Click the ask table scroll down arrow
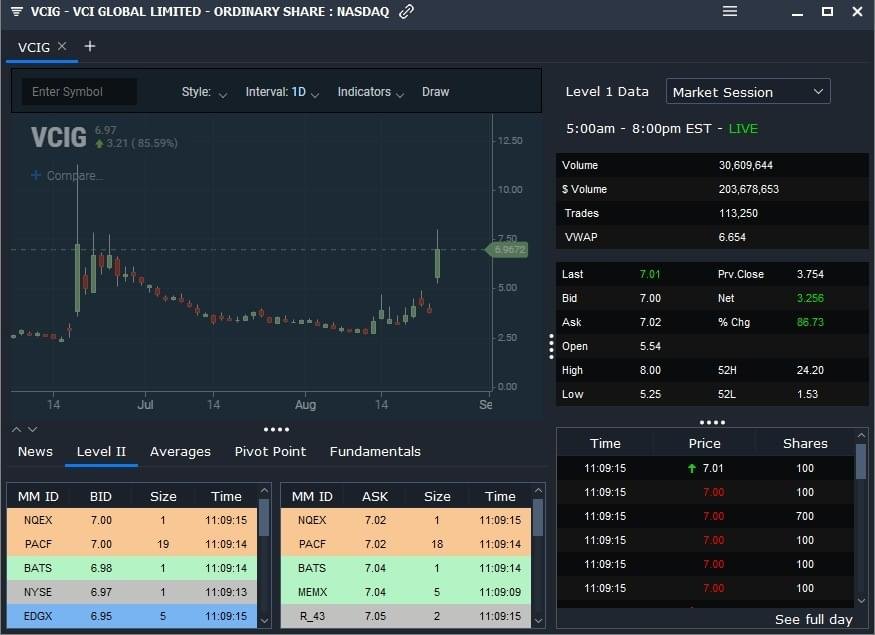 (539, 620)
